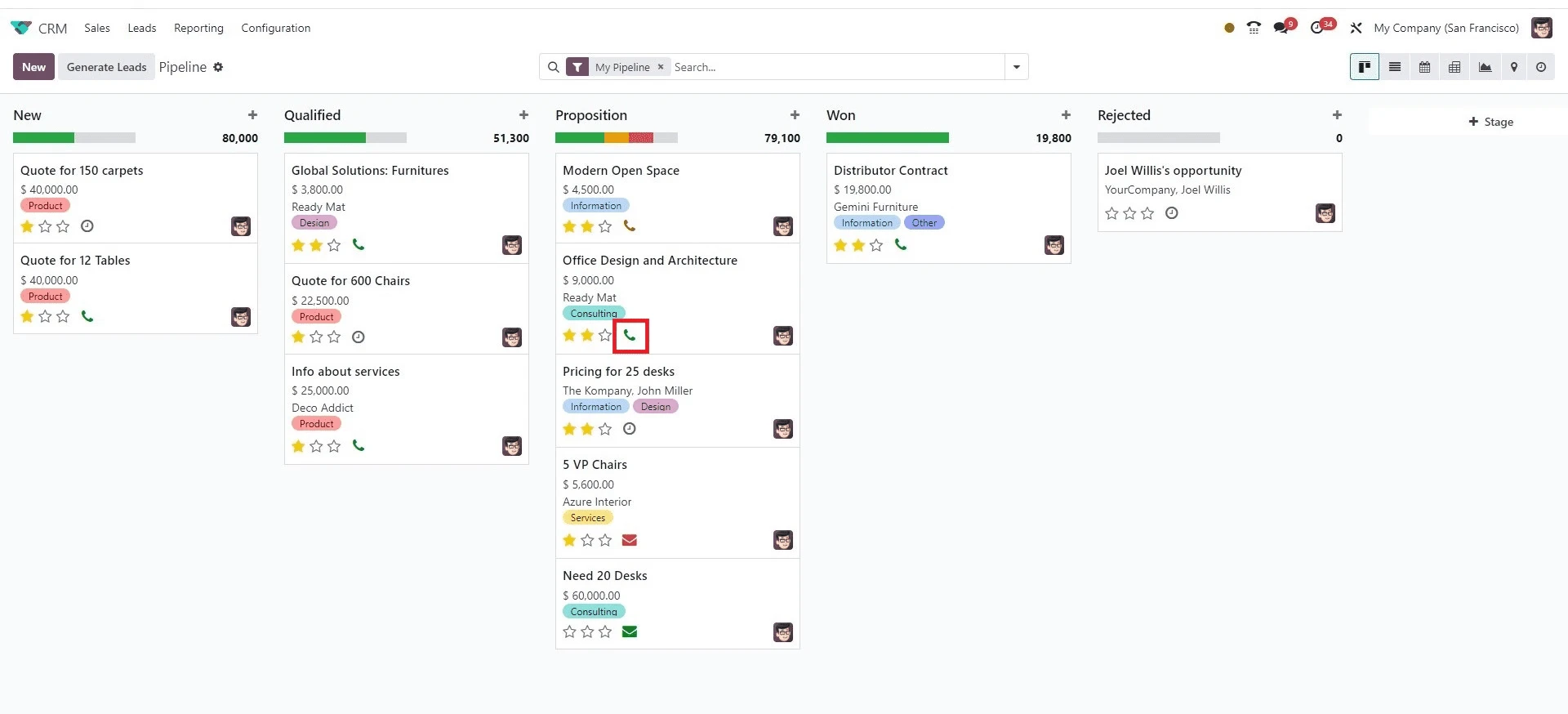Open the Reporting menu

click(x=198, y=28)
